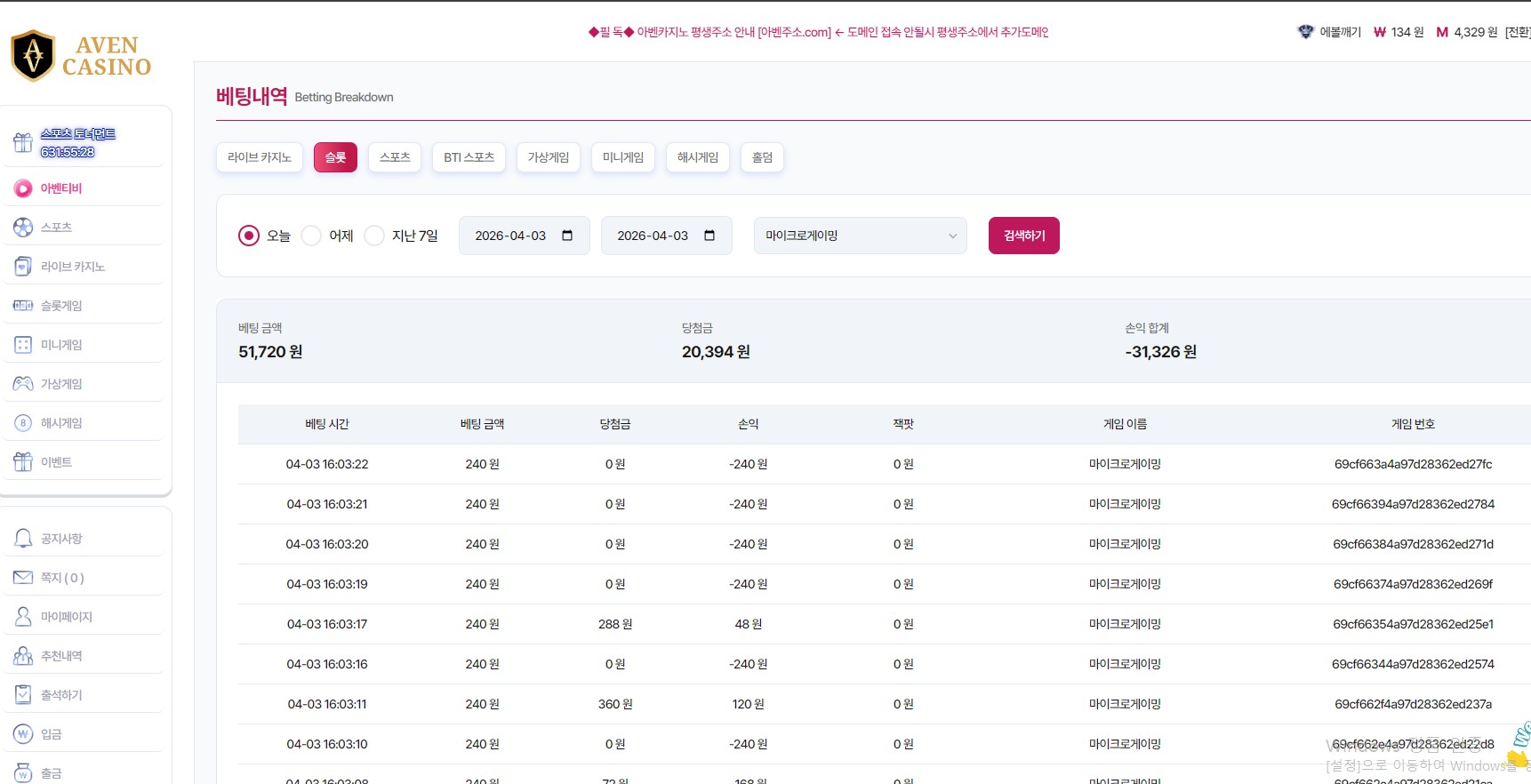Expand the 마이크로게이밍 provider dropdown
The image size is (1531, 784).
click(860, 236)
